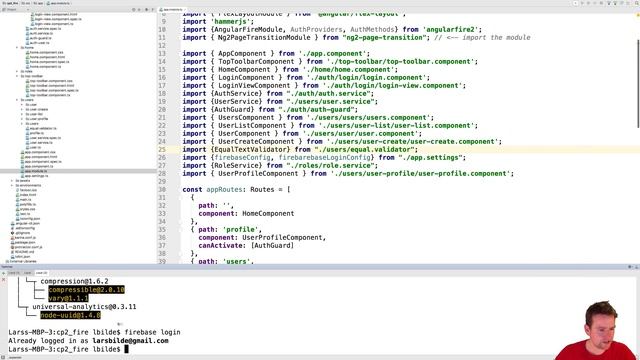
Task: Click 'compression@1.6.2' in terminal output
Action: point(74,281)
